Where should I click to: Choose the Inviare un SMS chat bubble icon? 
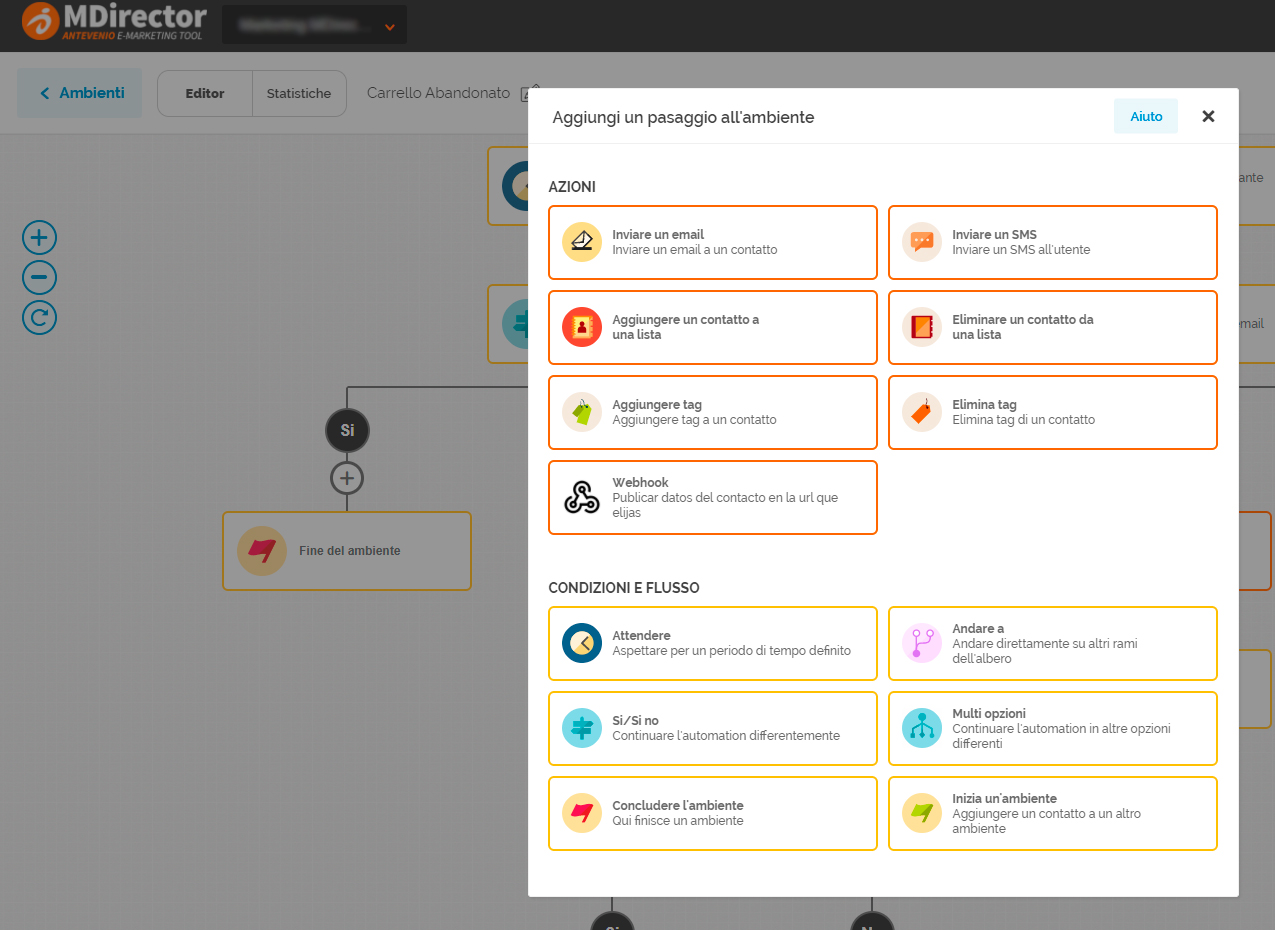click(921, 242)
